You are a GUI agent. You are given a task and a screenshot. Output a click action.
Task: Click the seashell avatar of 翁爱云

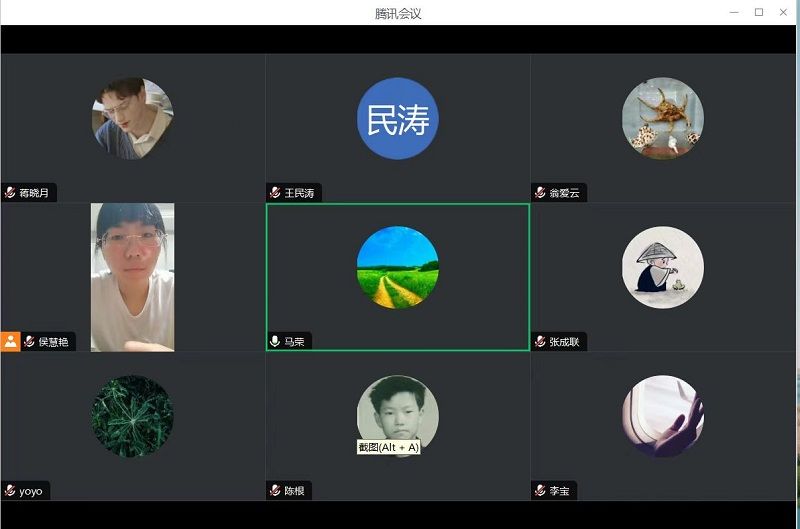coord(662,119)
